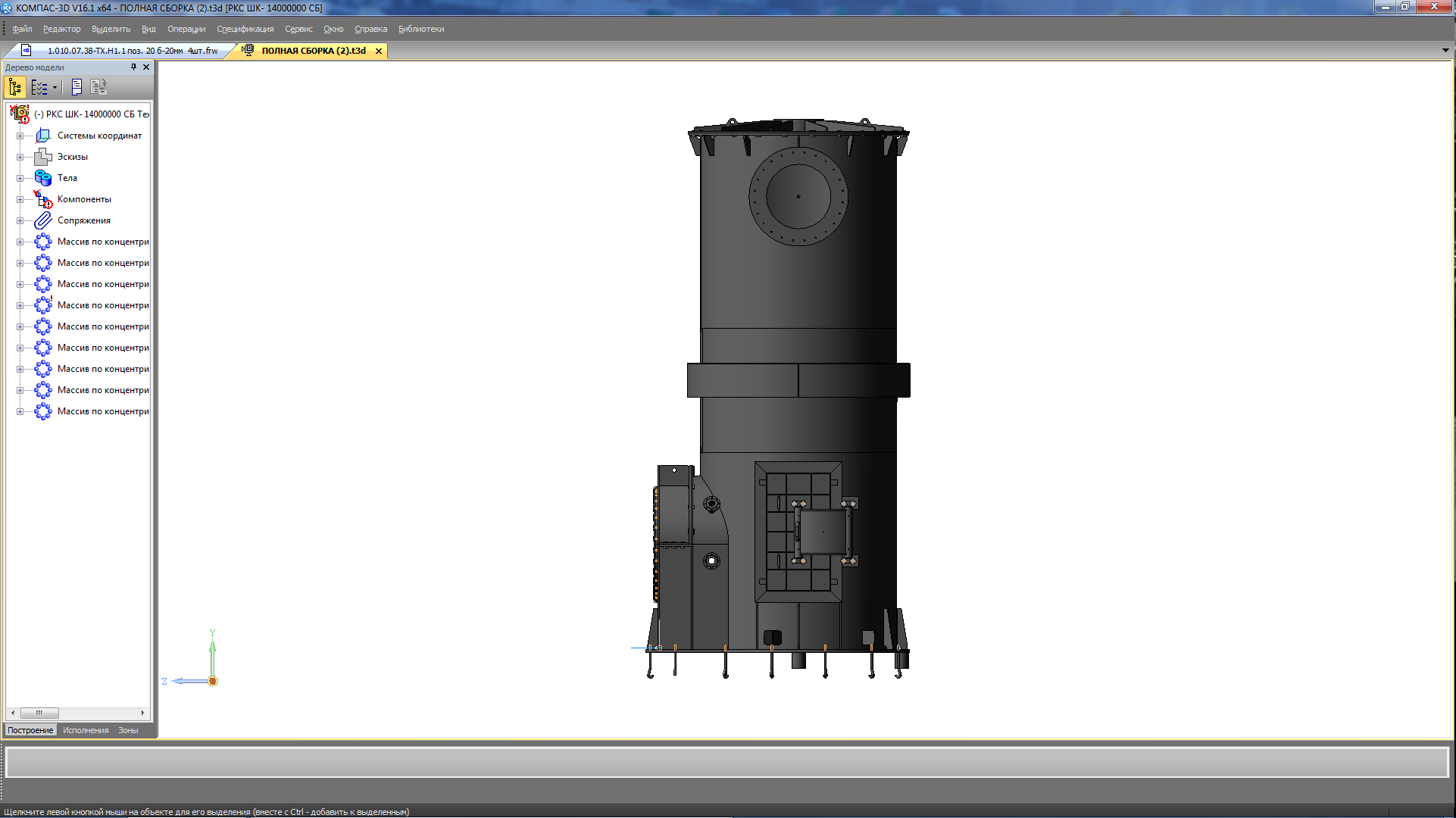Viewport: 1456px width, 818px height.
Task: Select the РКС ШК-14000000 СБ assembly icon
Action: (x=20, y=114)
